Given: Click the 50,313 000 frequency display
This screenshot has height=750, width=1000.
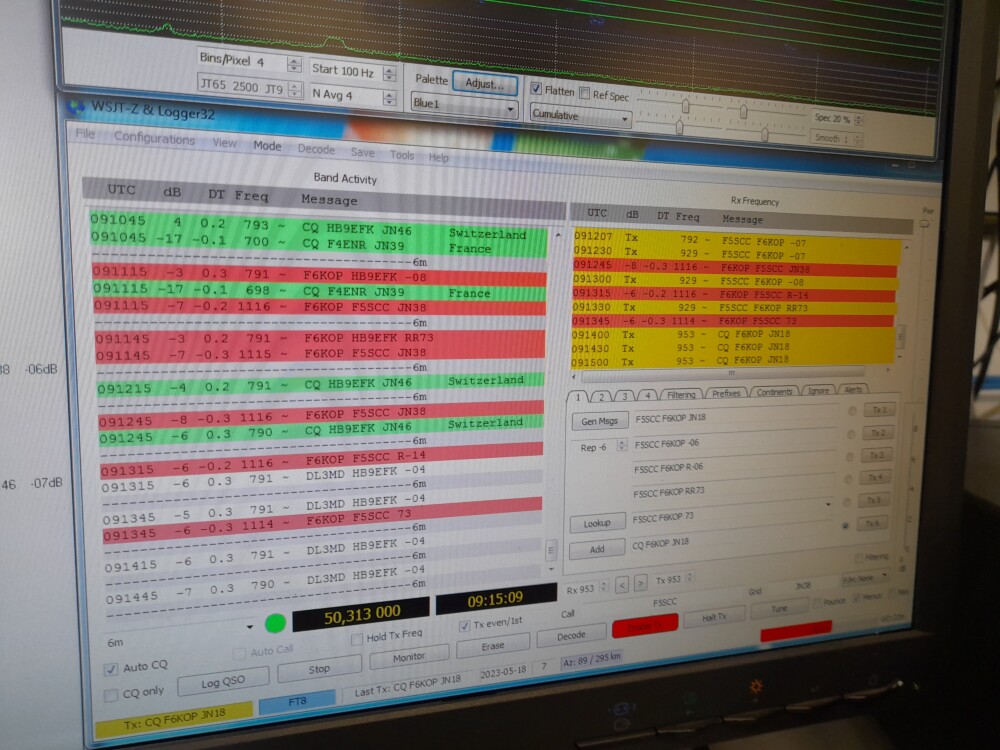Looking at the screenshot, I should click(361, 615).
